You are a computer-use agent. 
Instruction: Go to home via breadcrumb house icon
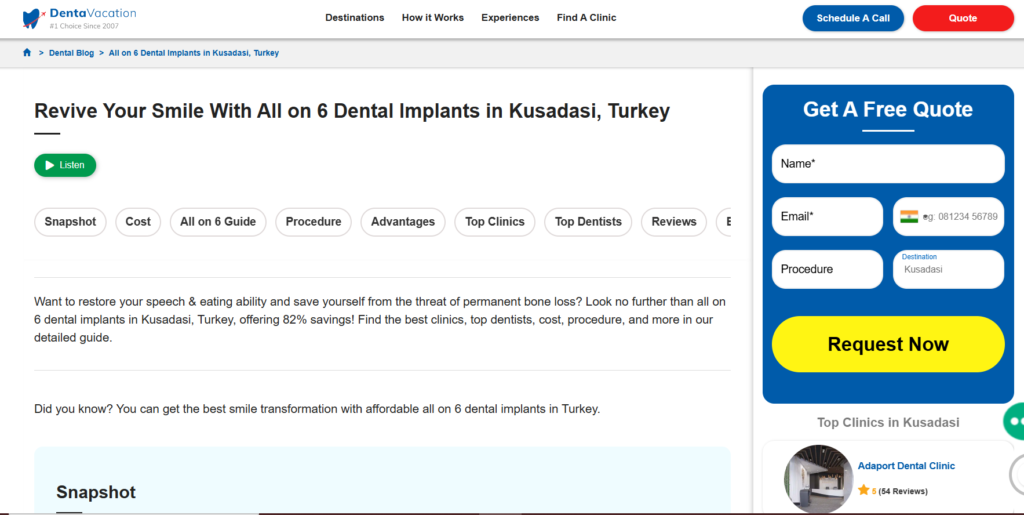pyautogui.click(x=27, y=52)
